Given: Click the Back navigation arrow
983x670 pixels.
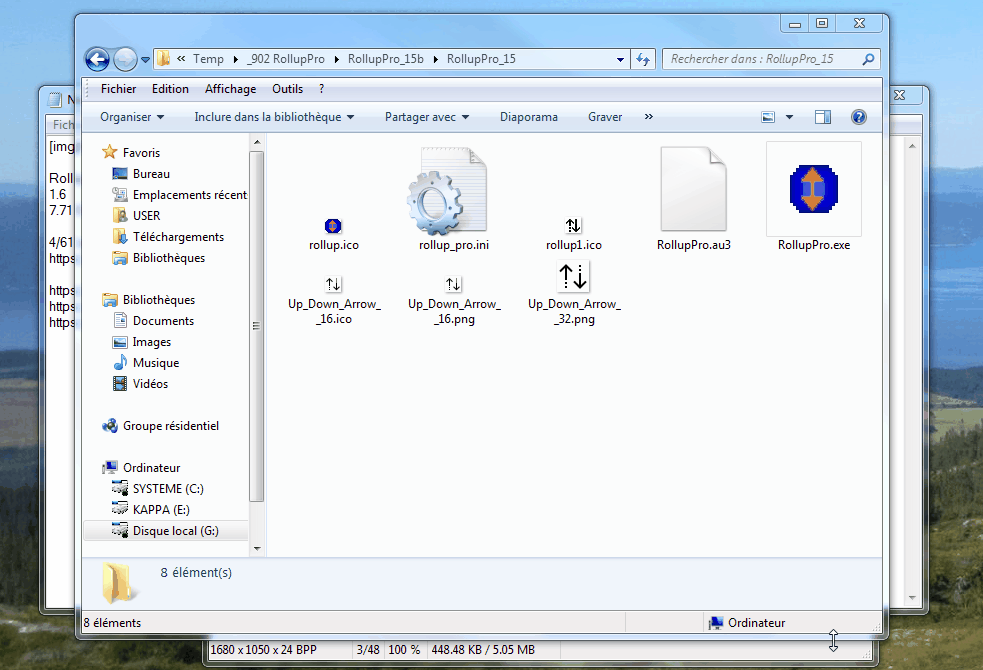Looking at the screenshot, I should coord(97,59).
